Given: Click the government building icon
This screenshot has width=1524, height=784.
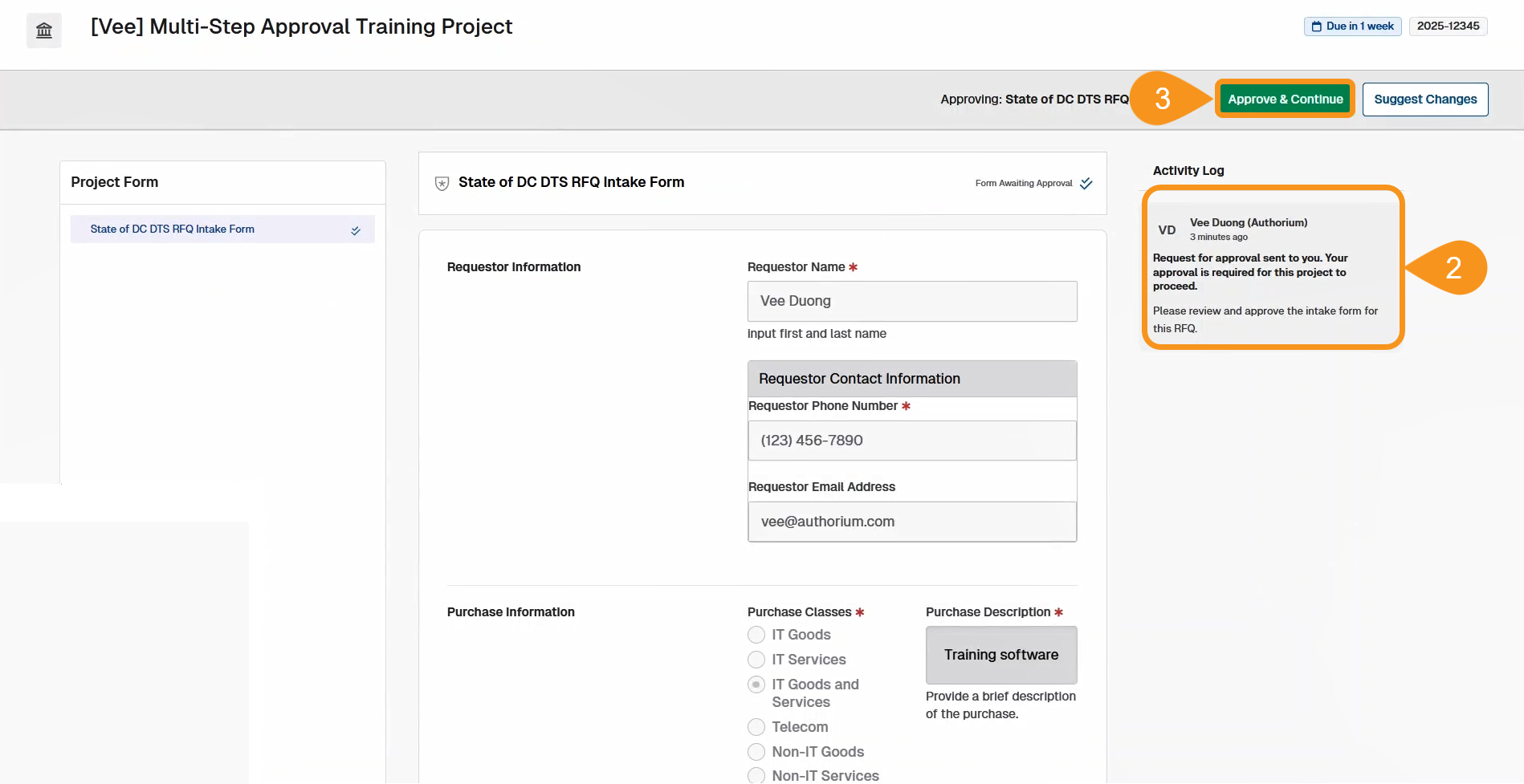Looking at the screenshot, I should 44,30.
